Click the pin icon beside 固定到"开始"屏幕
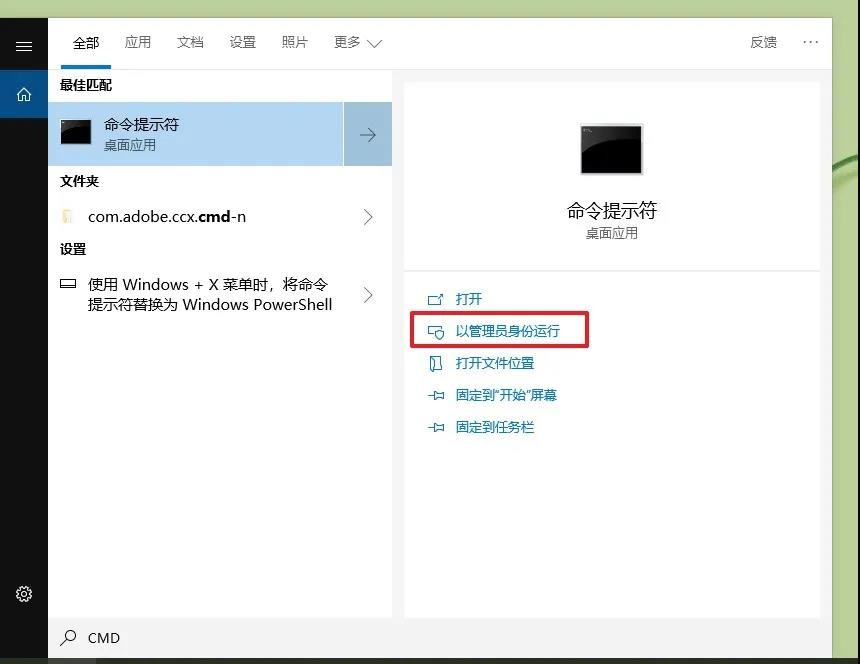 pos(436,395)
